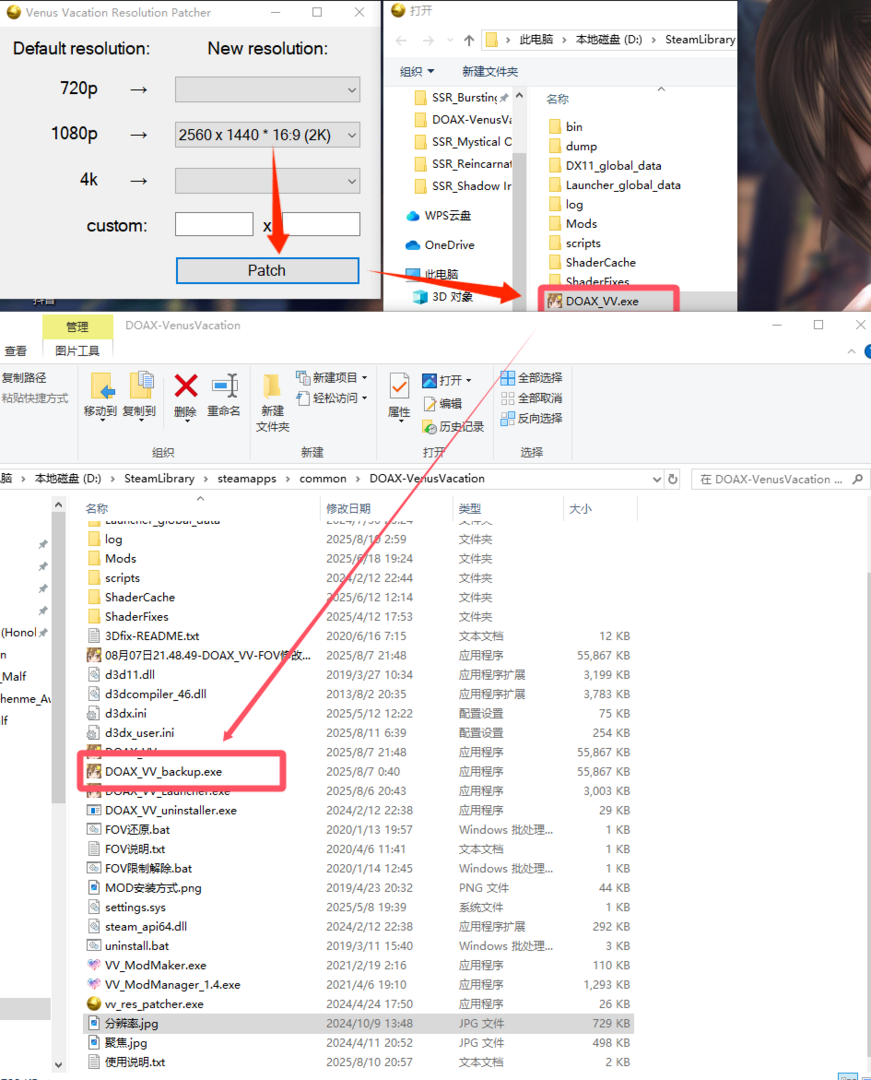The height and width of the screenshot is (1080, 871).
Task: Click common in the Explorer address path
Action: pos(323,478)
